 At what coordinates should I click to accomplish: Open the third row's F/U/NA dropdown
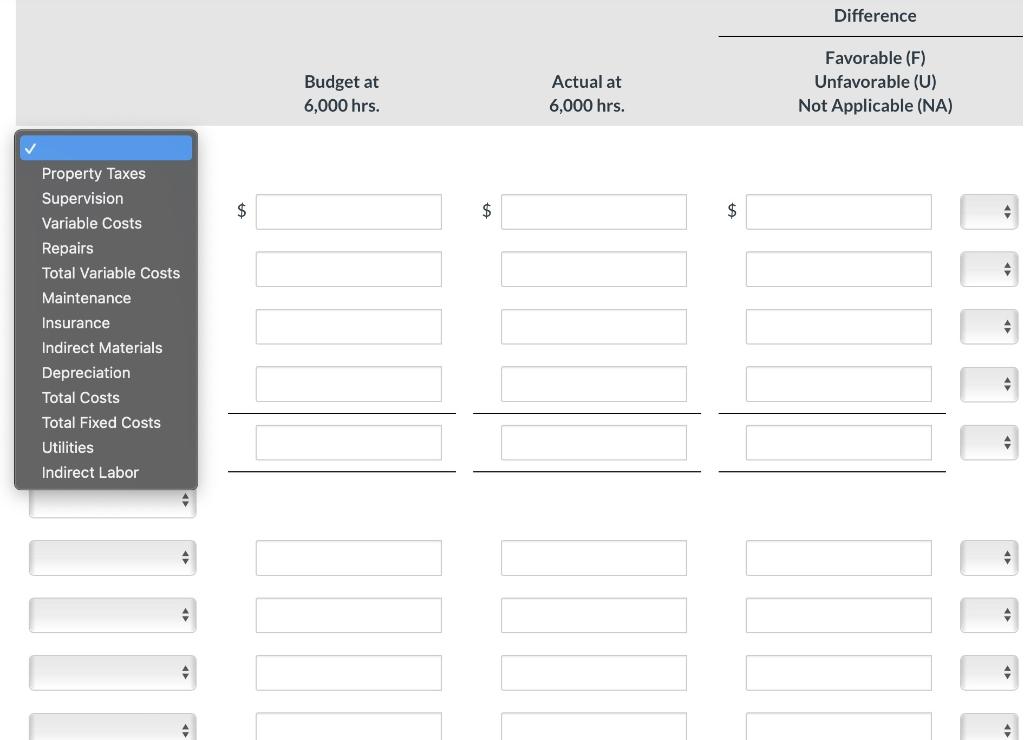tap(989, 327)
